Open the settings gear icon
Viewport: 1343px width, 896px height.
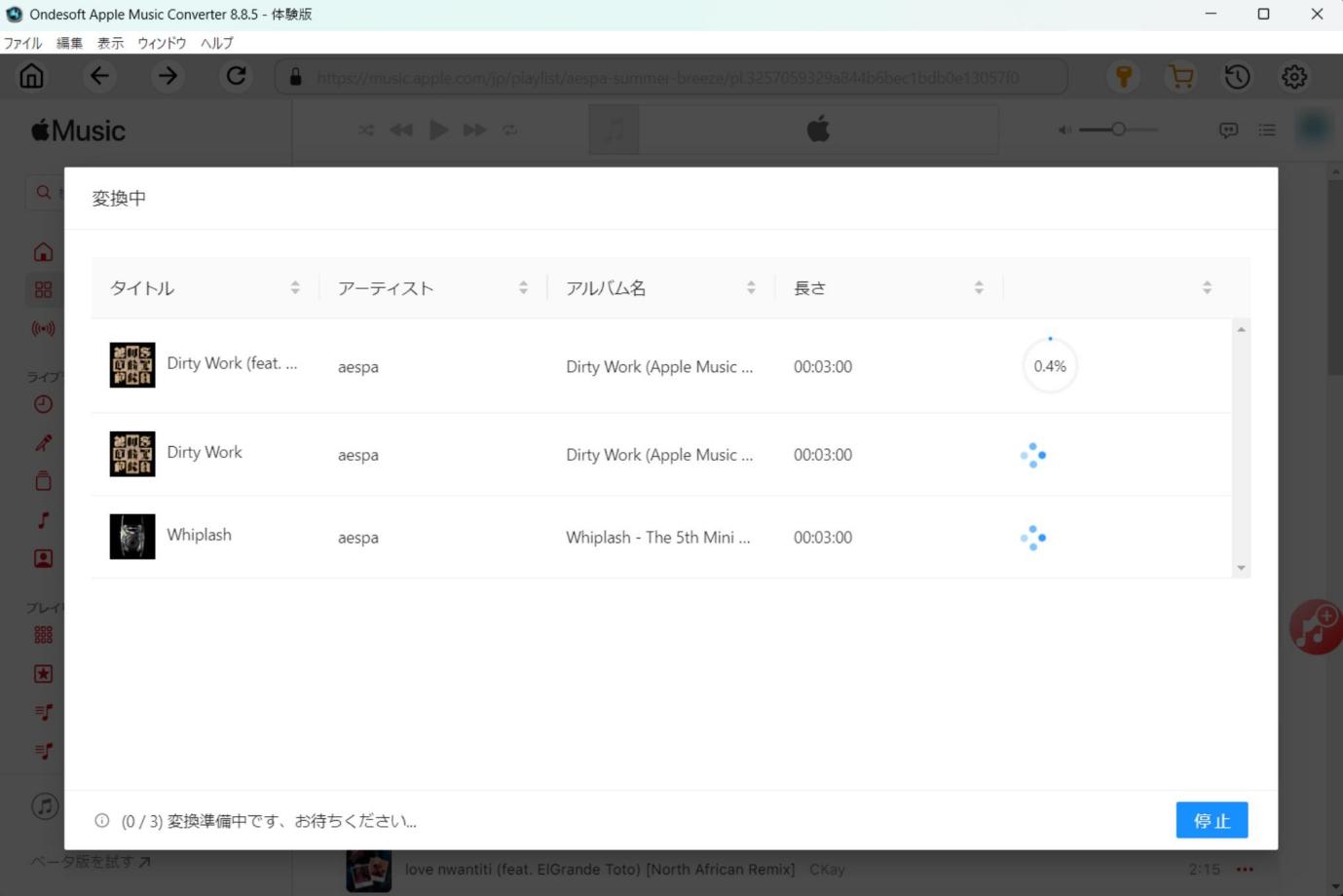coord(1294,77)
